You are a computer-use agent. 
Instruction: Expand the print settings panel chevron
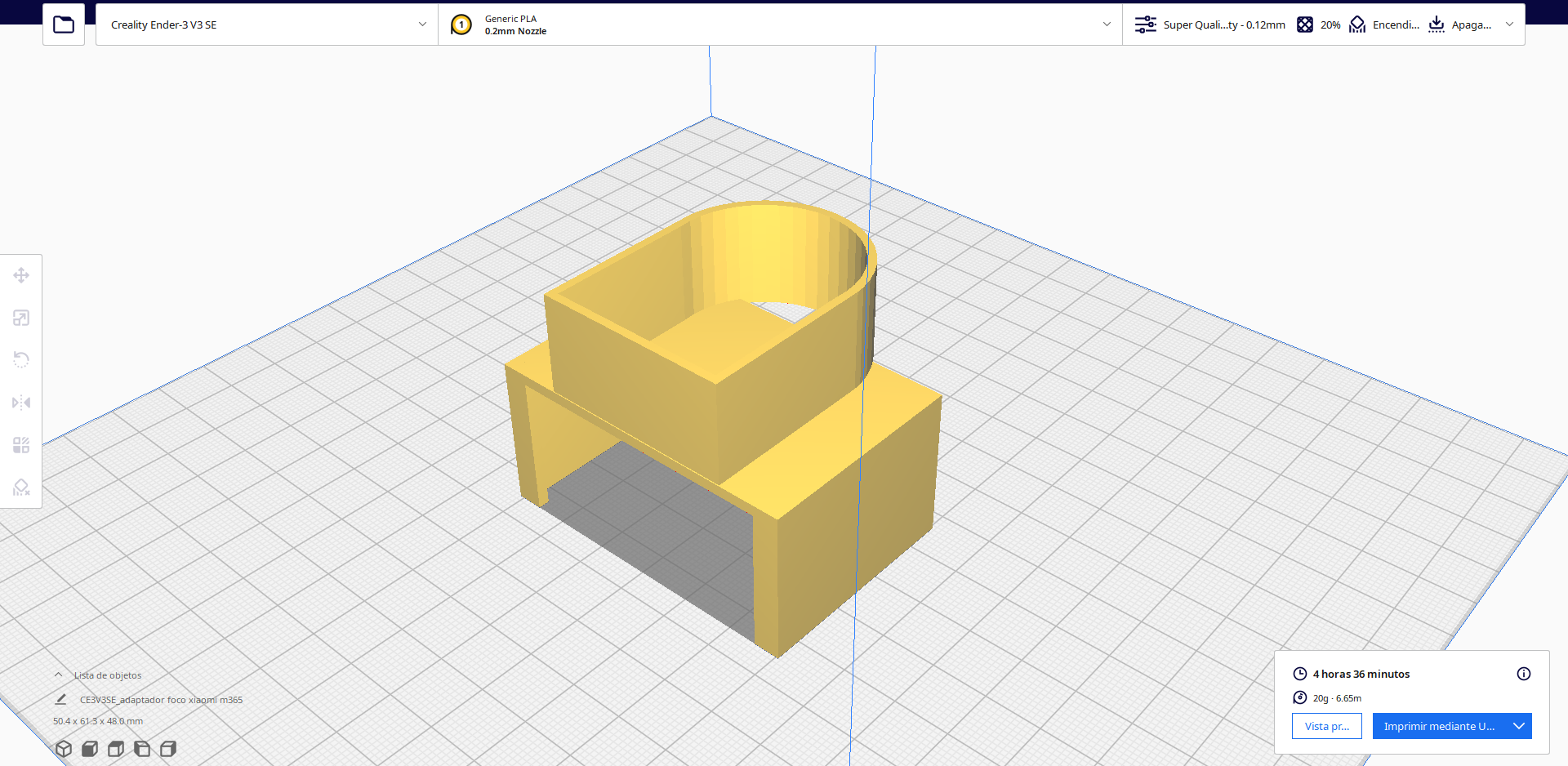click(1509, 24)
